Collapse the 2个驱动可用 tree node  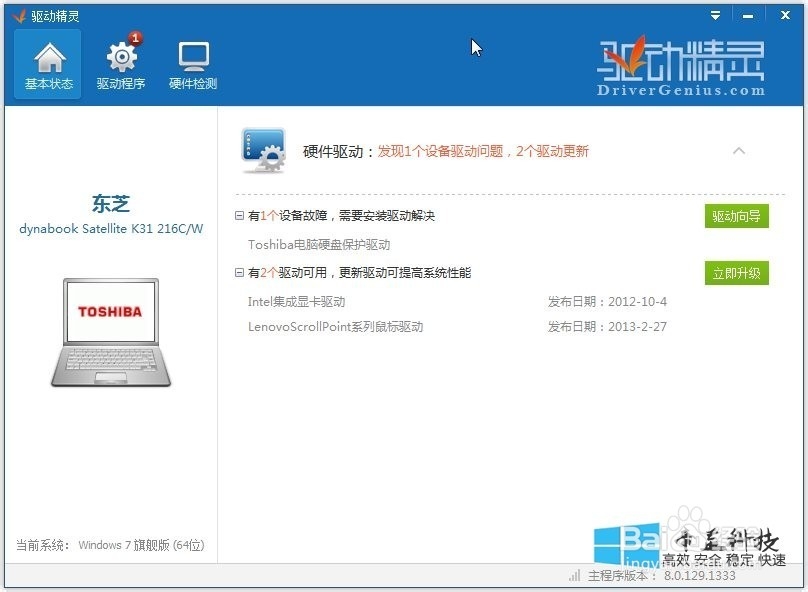pos(239,273)
